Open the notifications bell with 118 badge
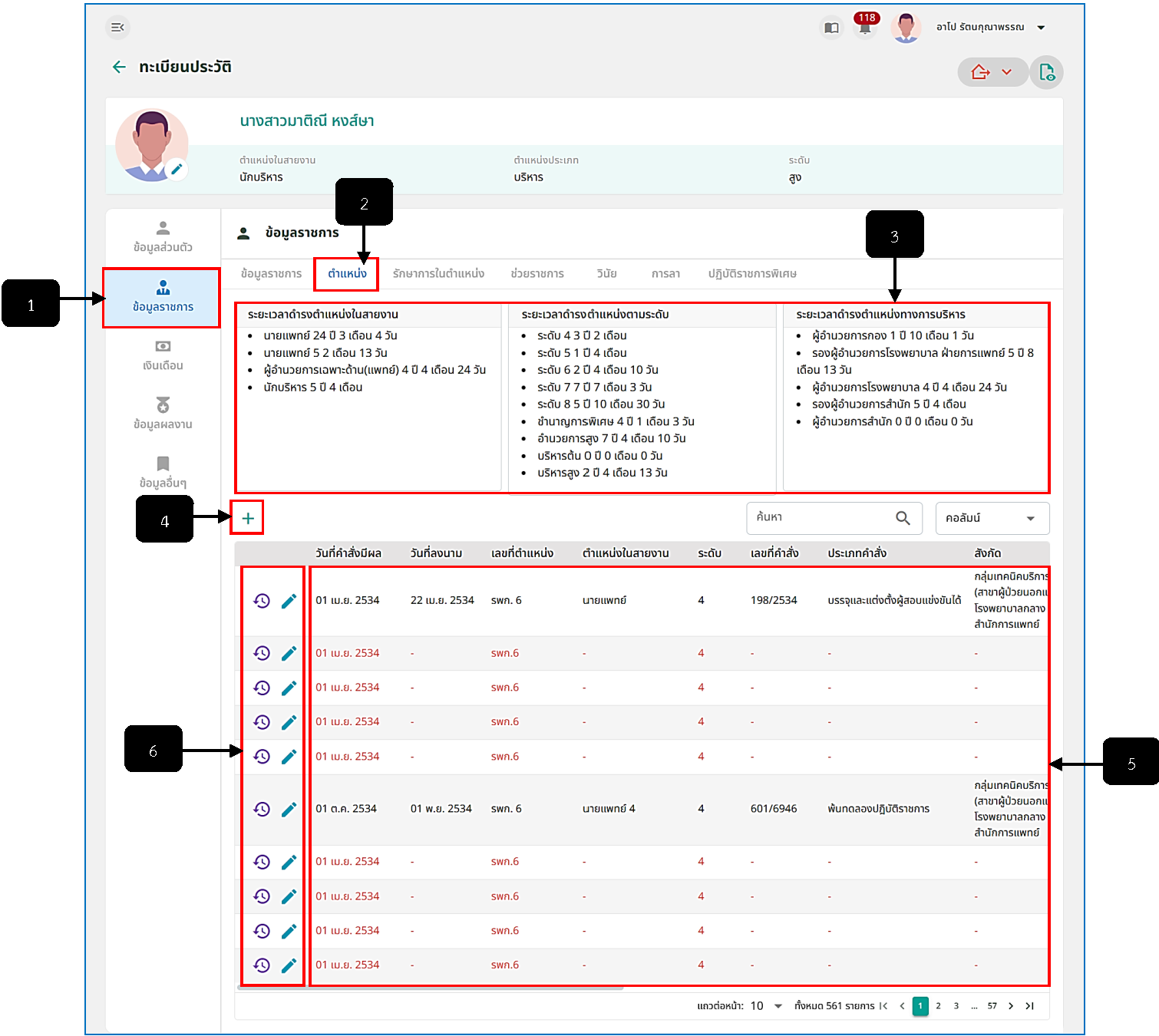The width and height of the screenshot is (1159, 1036). 865,27
